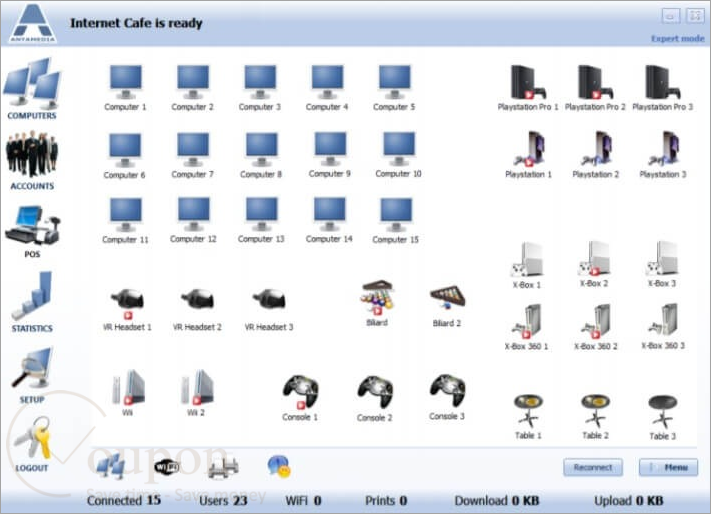Click the Prints 0 status text

coord(386,500)
